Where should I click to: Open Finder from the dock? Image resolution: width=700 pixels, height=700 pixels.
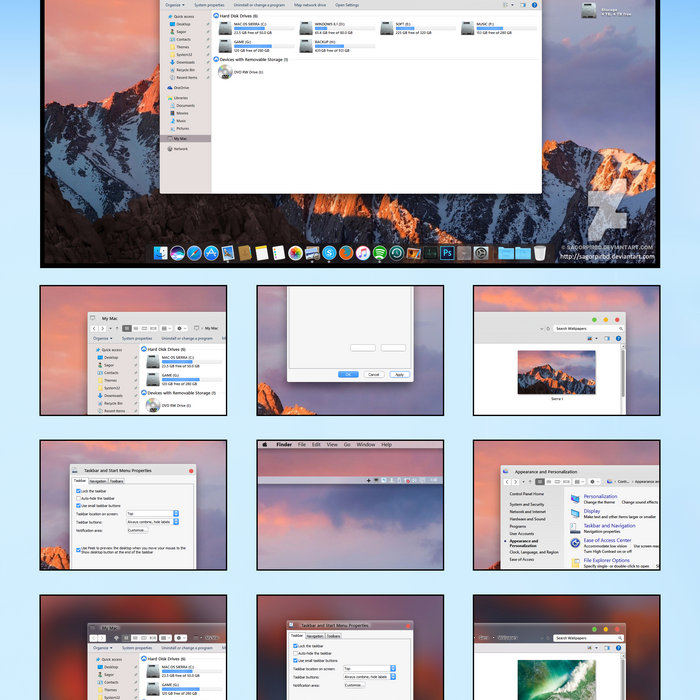pyautogui.click(x=160, y=254)
